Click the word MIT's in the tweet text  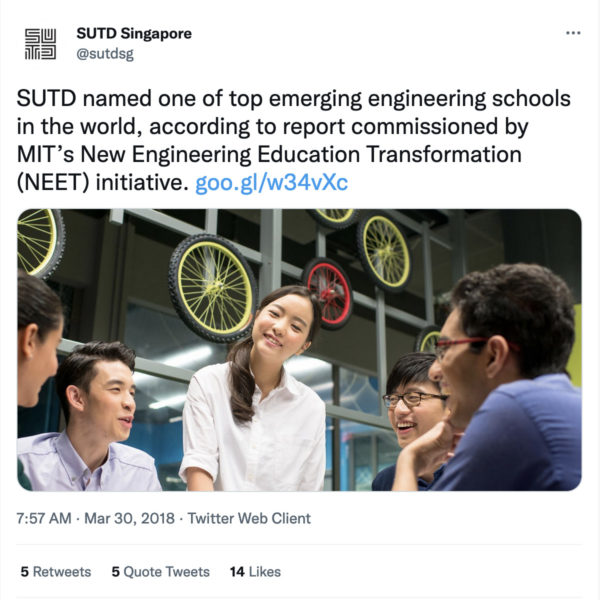coord(46,155)
